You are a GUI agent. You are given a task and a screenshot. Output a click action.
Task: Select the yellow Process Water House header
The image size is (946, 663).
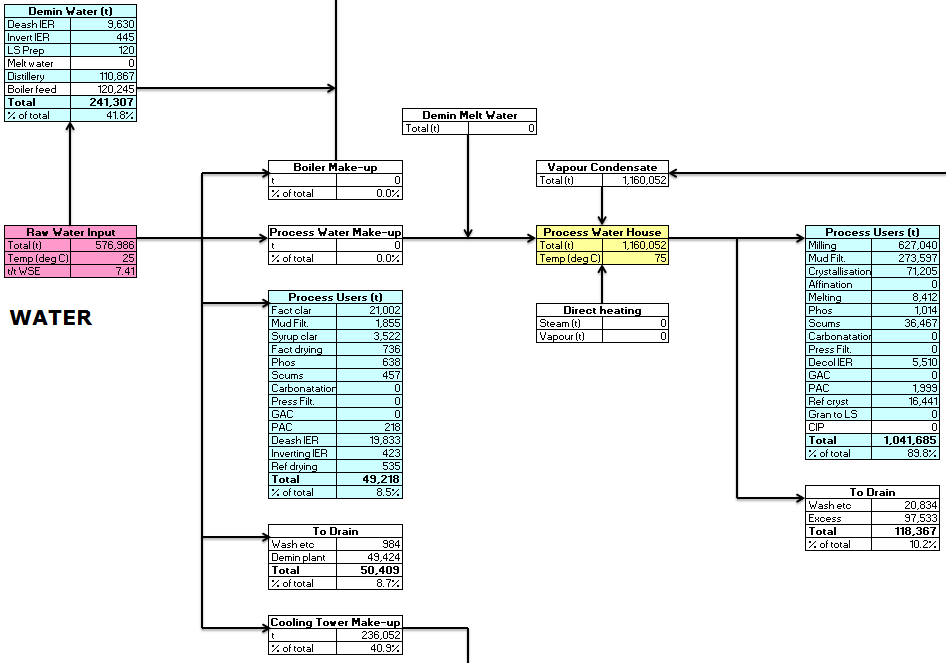point(602,232)
